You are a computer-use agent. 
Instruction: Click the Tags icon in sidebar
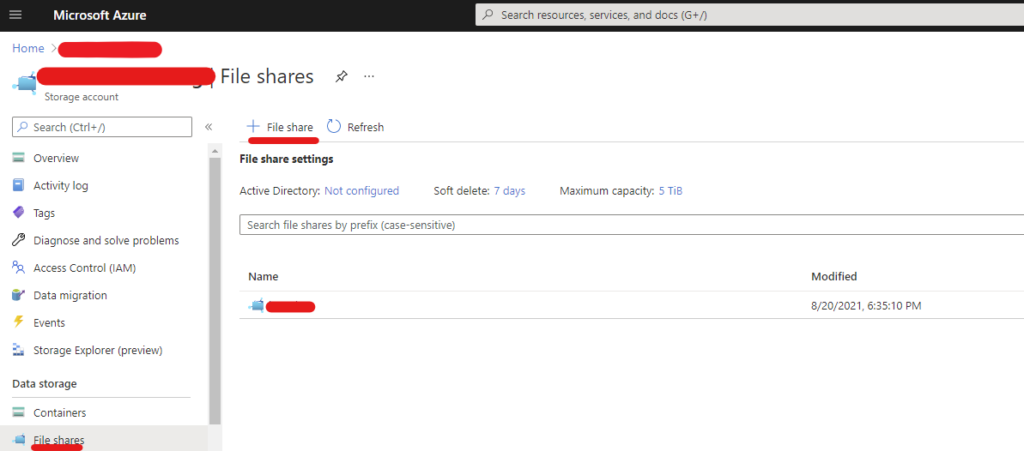[x=19, y=213]
